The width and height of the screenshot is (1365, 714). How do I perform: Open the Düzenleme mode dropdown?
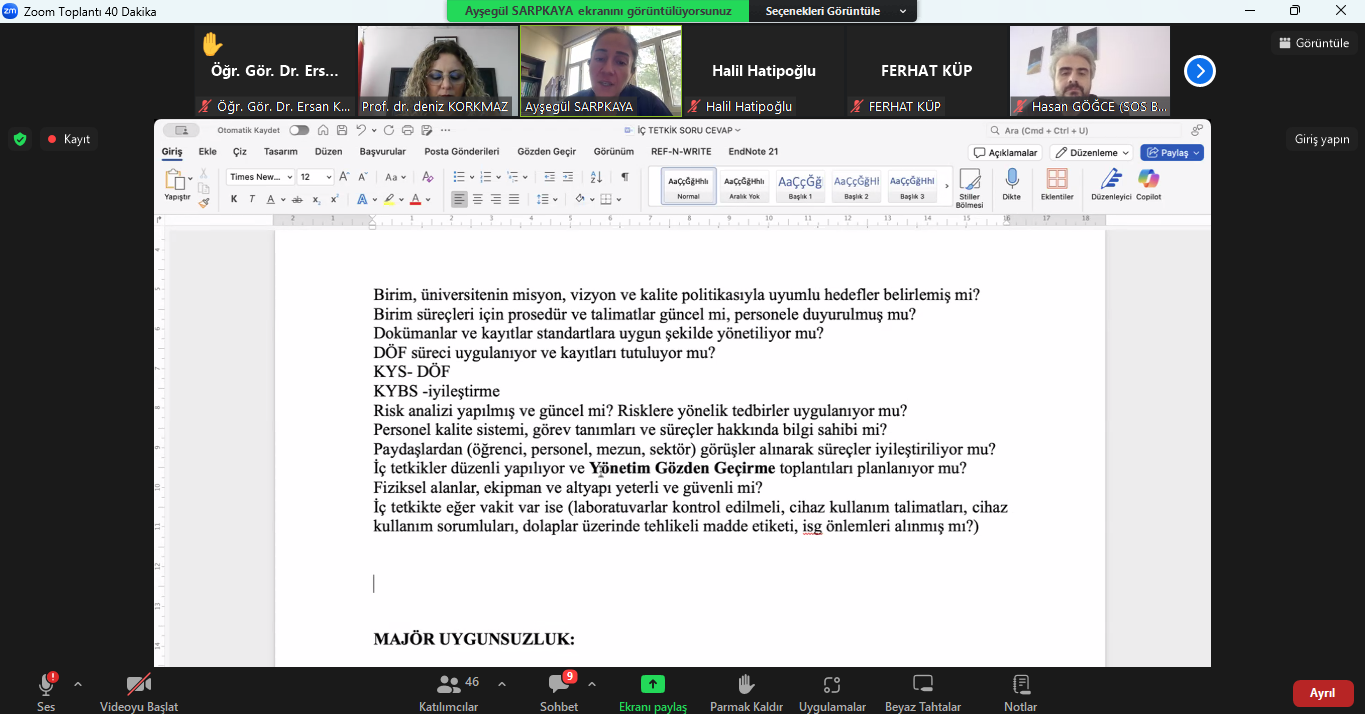click(1091, 153)
